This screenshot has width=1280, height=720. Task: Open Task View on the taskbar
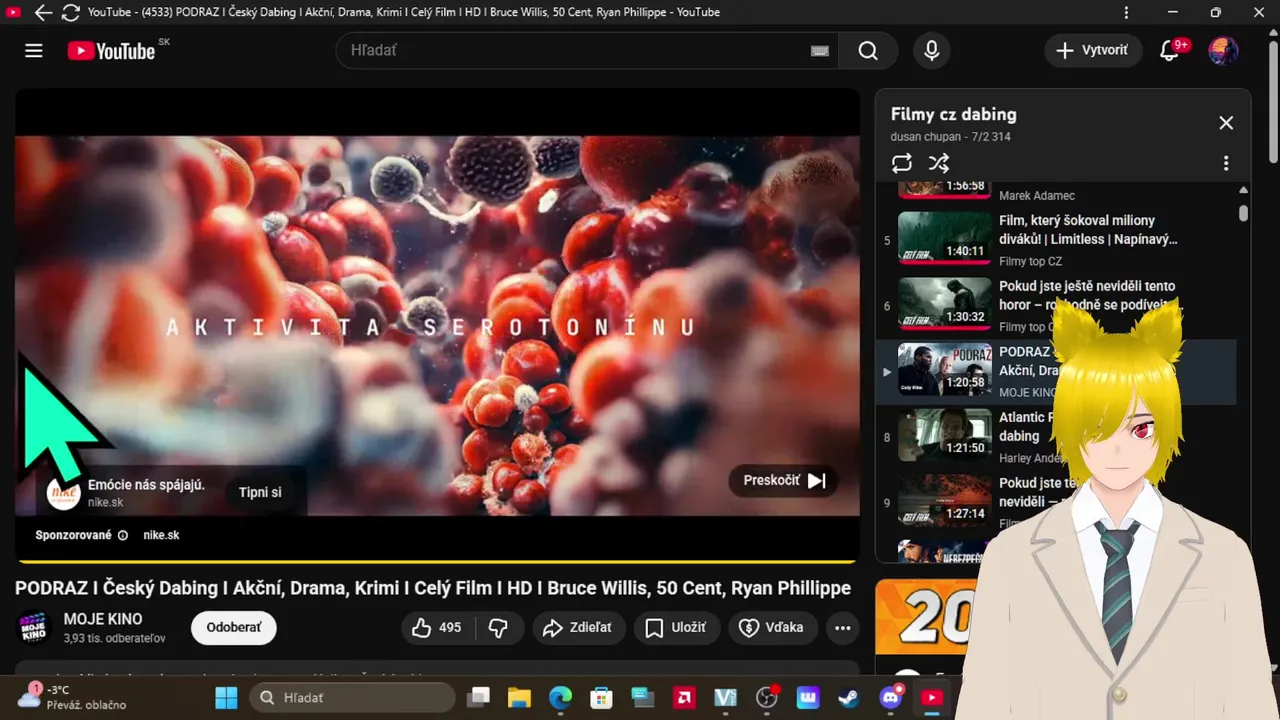479,697
